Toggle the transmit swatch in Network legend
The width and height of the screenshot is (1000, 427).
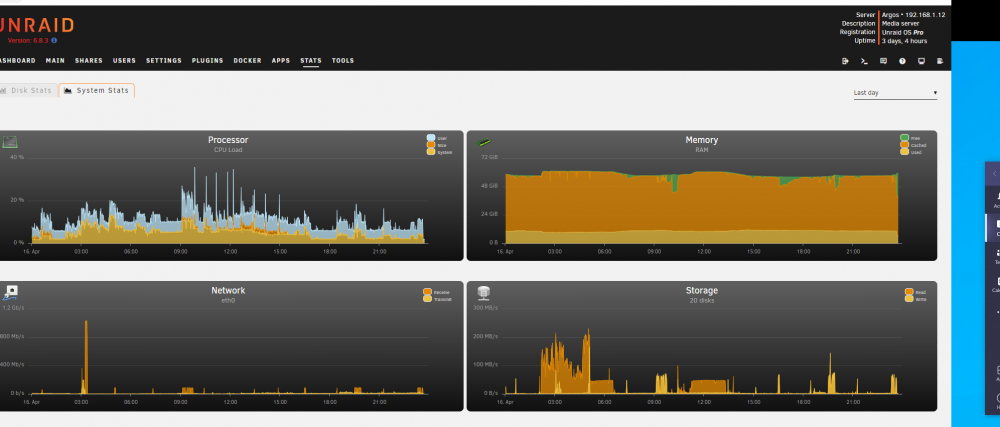click(x=427, y=299)
